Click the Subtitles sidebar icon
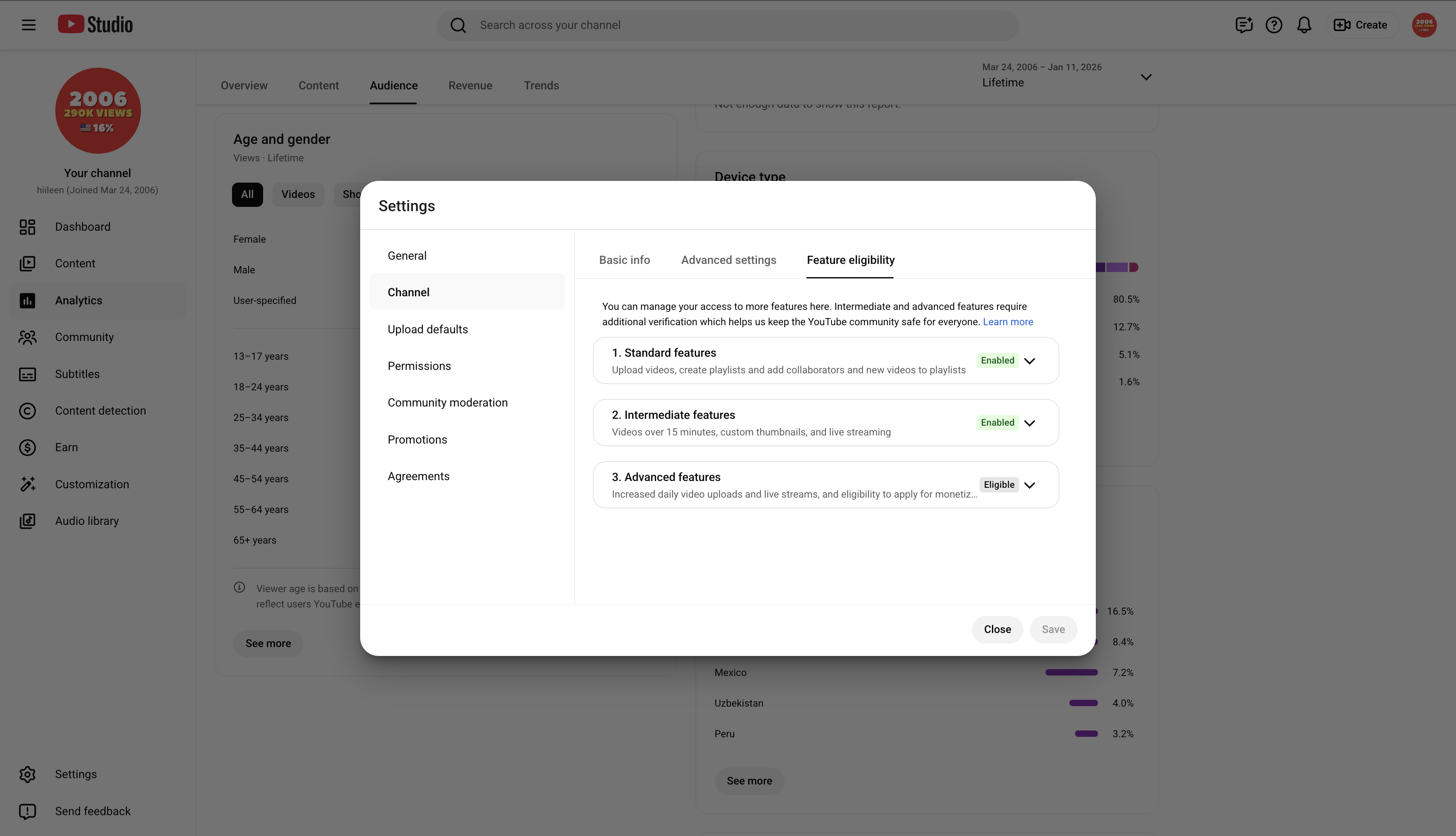The image size is (1456, 836). (28, 374)
